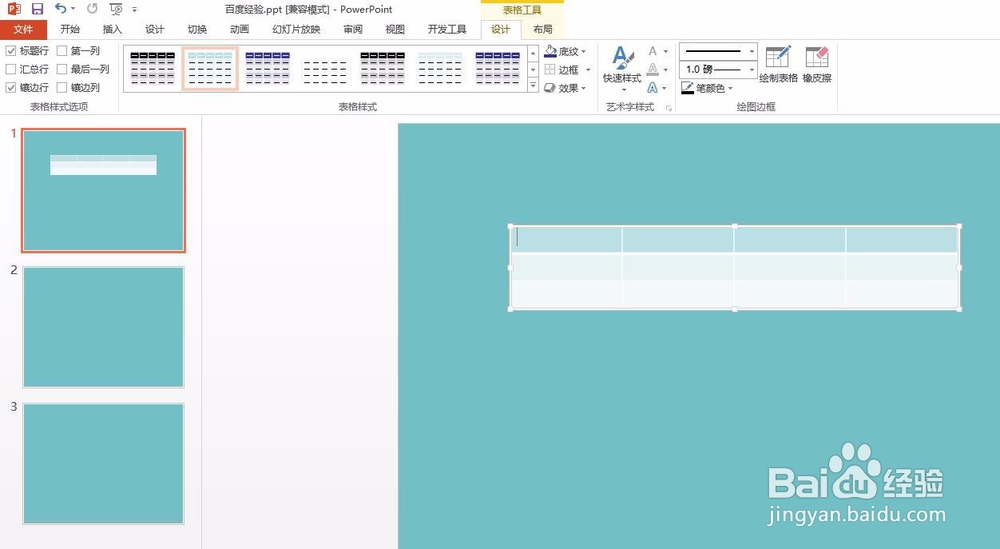Open the 切换 ribbon tab
Image resolution: width=1000 pixels, height=549 pixels.
[x=197, y=29]
